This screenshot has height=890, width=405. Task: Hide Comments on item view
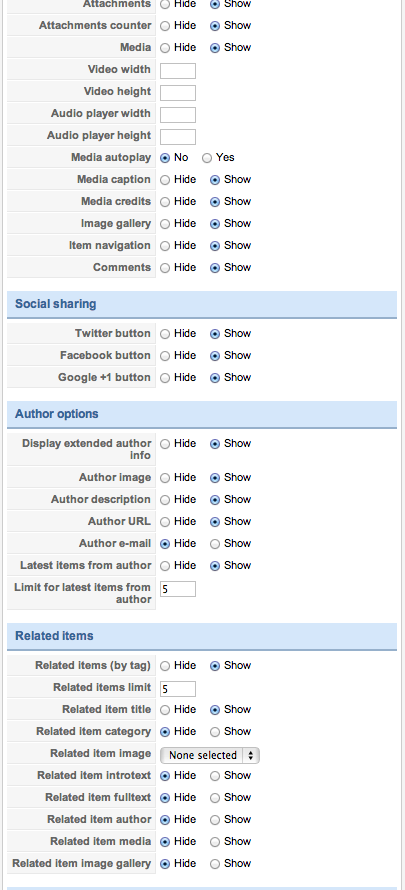(x=165, y=268)
